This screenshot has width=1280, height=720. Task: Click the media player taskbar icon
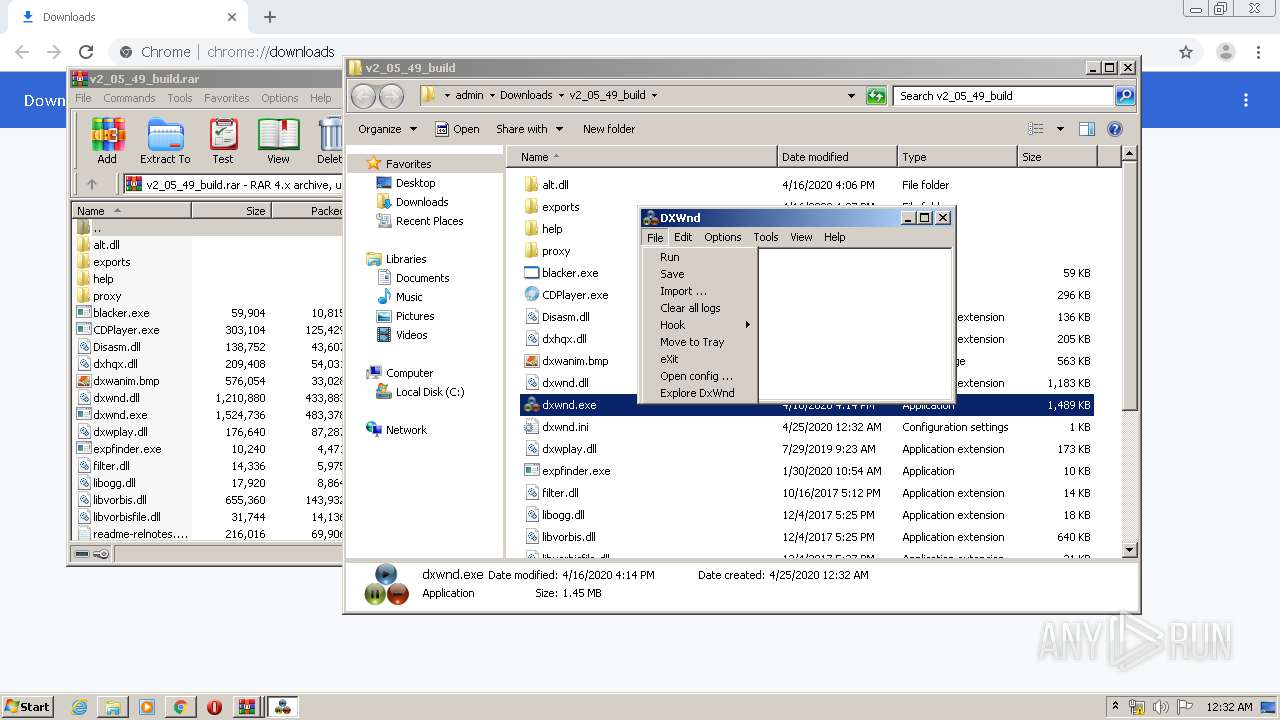tap(147, 707)
